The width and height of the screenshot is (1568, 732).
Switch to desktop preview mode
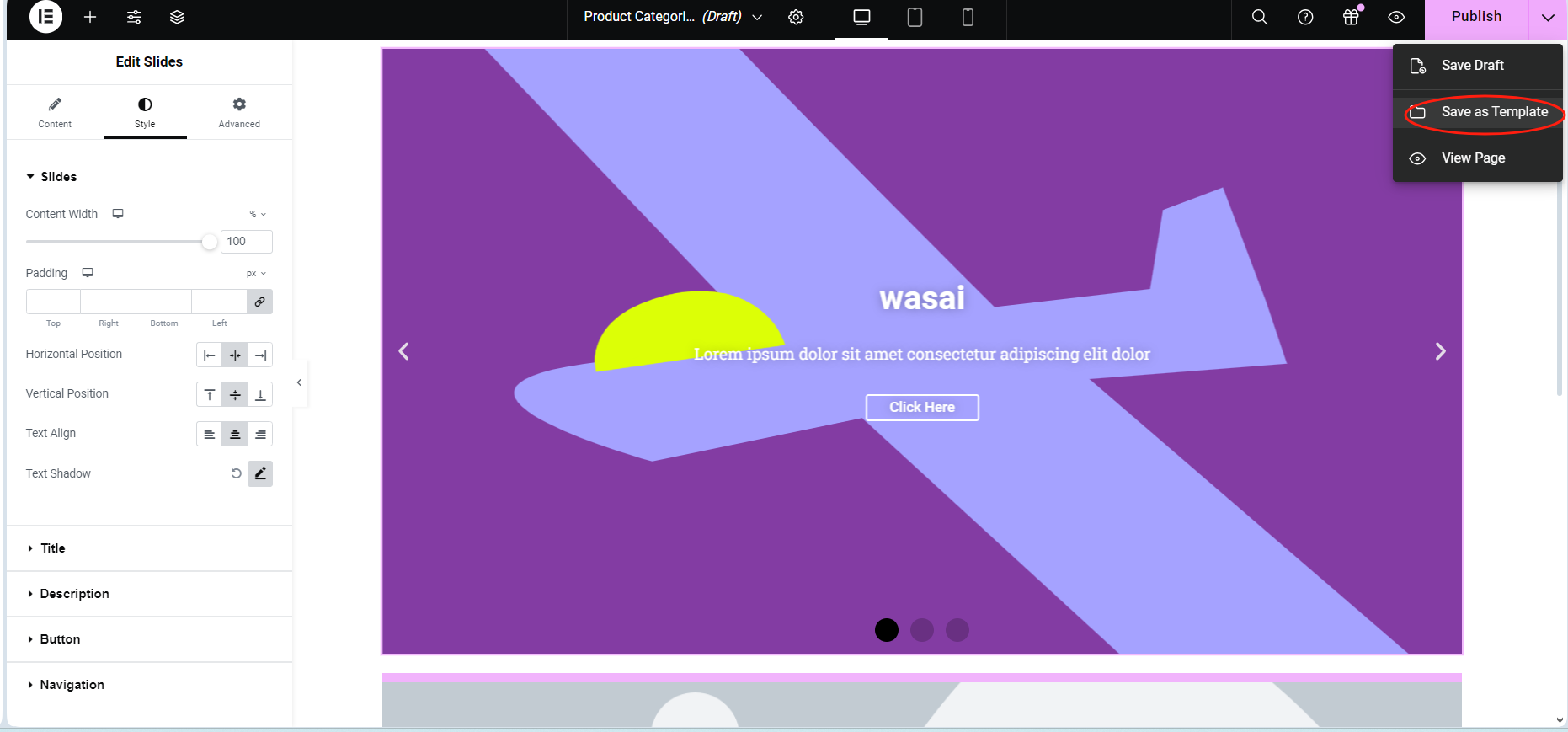pyautogui.click(x=861, y=17)
